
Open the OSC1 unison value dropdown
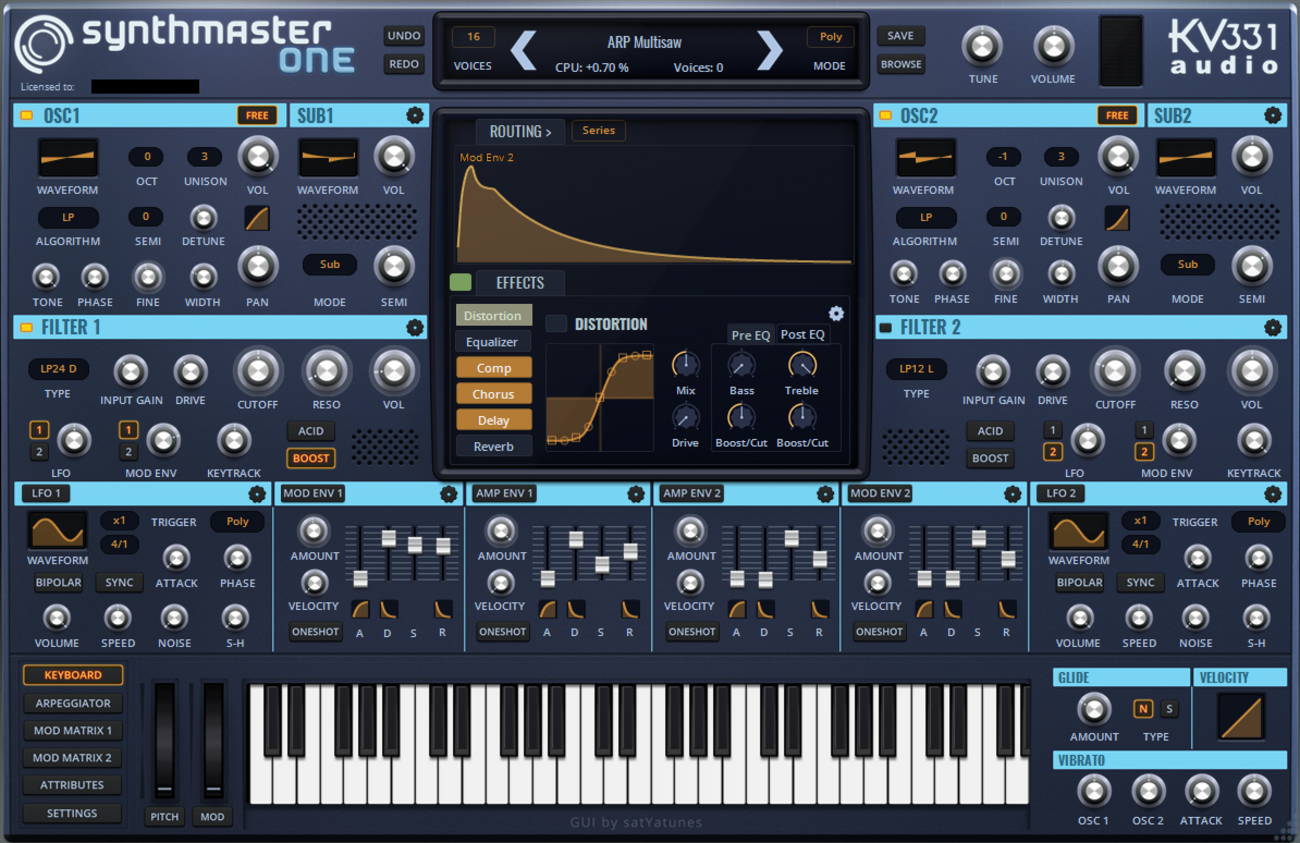click(x=204, y=157)
